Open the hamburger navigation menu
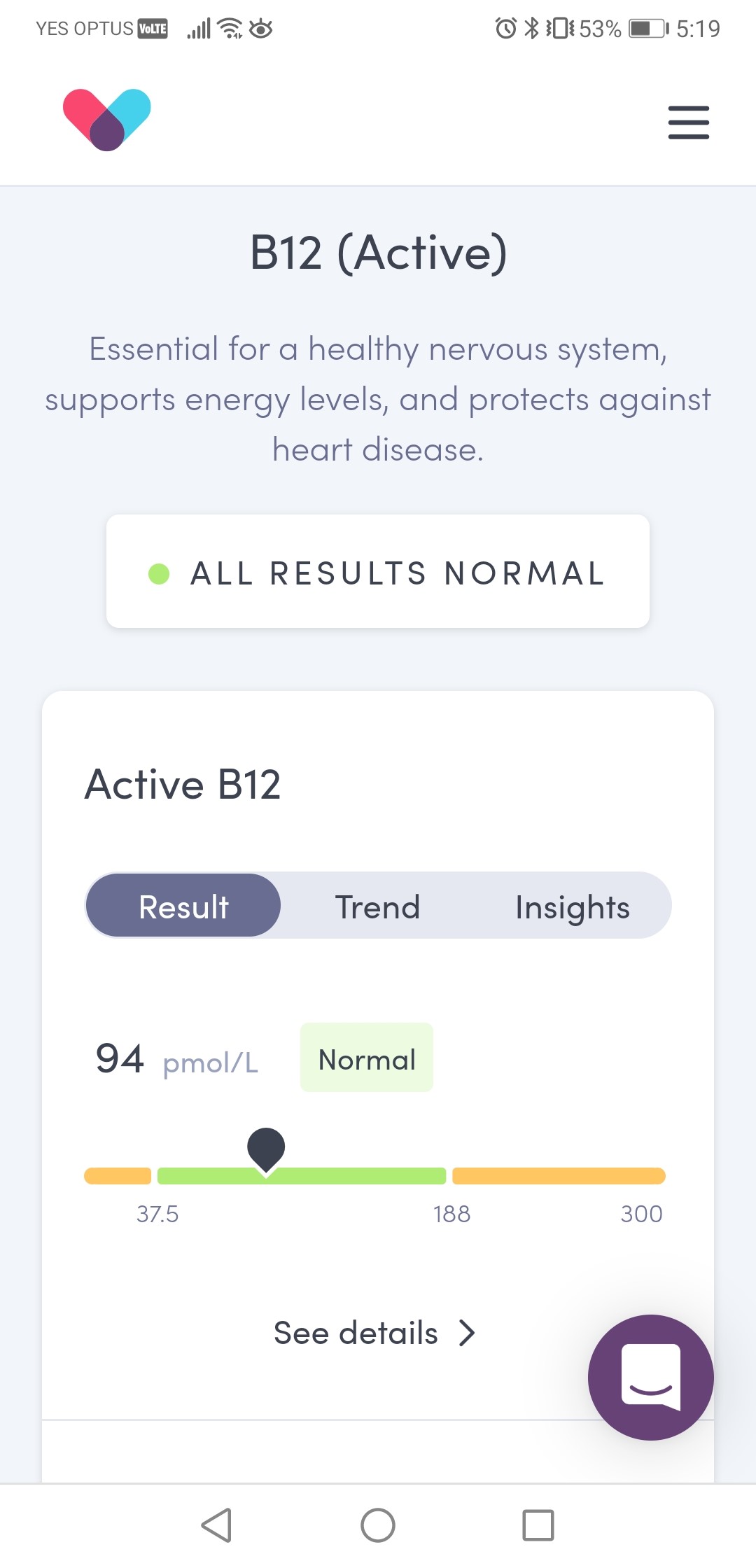756x1568 pixels. pos(688,122)
